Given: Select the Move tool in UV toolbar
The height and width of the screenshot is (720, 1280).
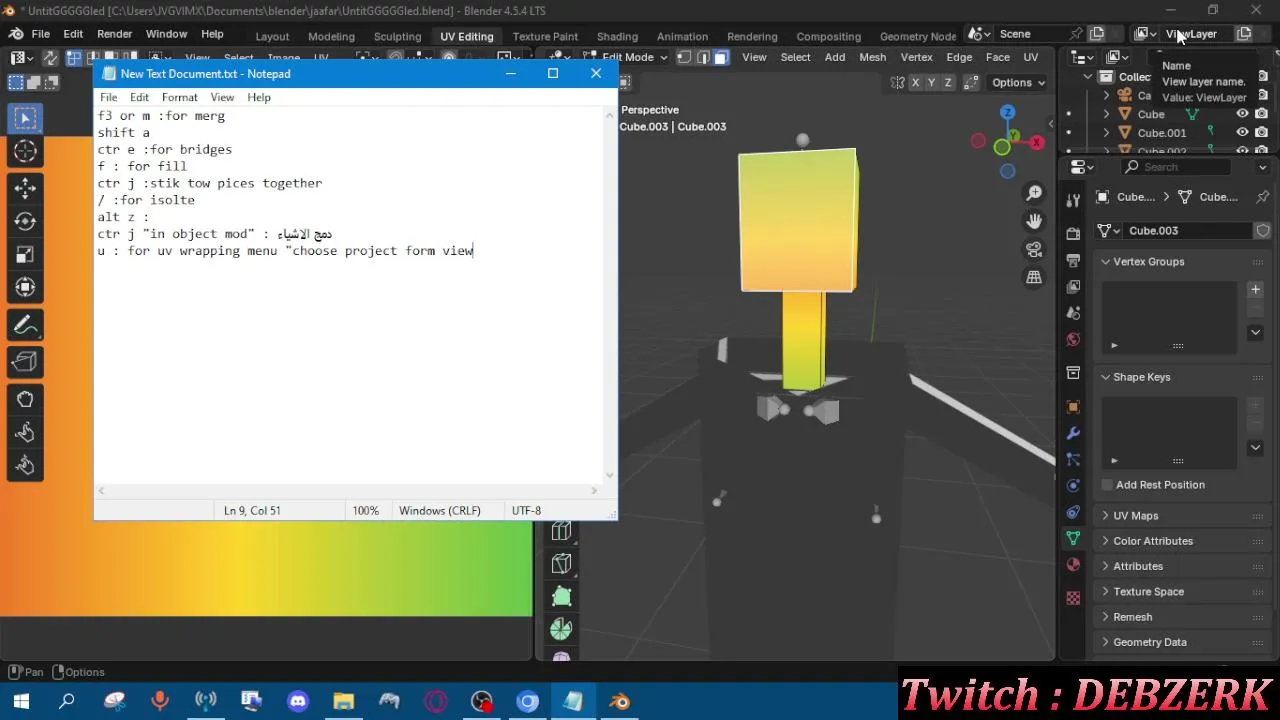Looking at the screenshot, I should [x=25, y=188].
